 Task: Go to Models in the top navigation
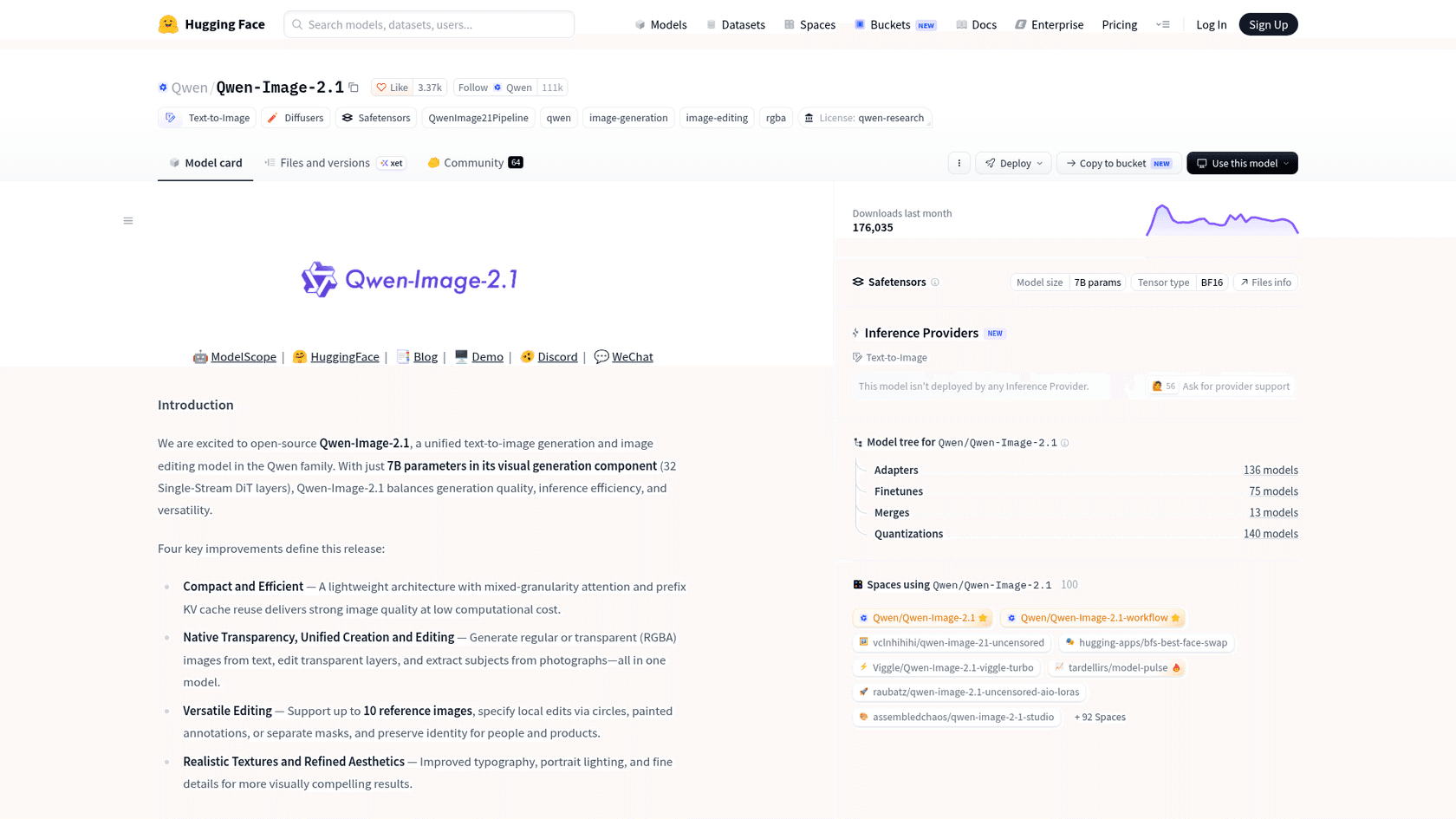click(x=660, y=24)
